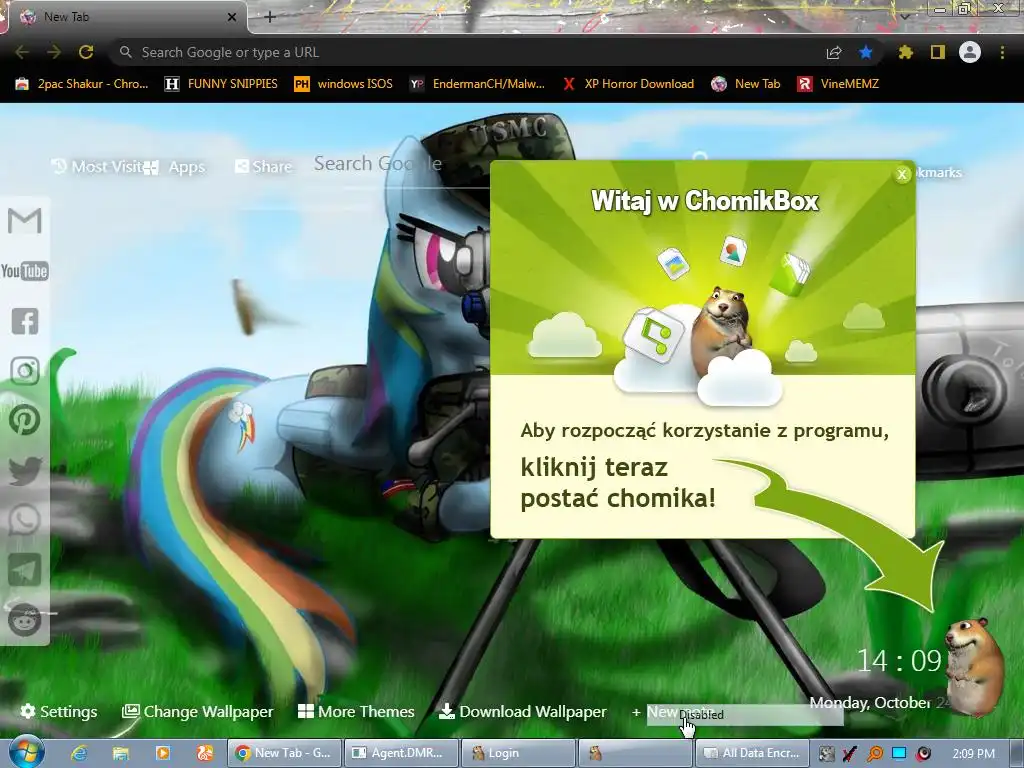Open the UC Browser taskbar icon
This screenshot has width=1024, height=768.
[x=204, y=753]
